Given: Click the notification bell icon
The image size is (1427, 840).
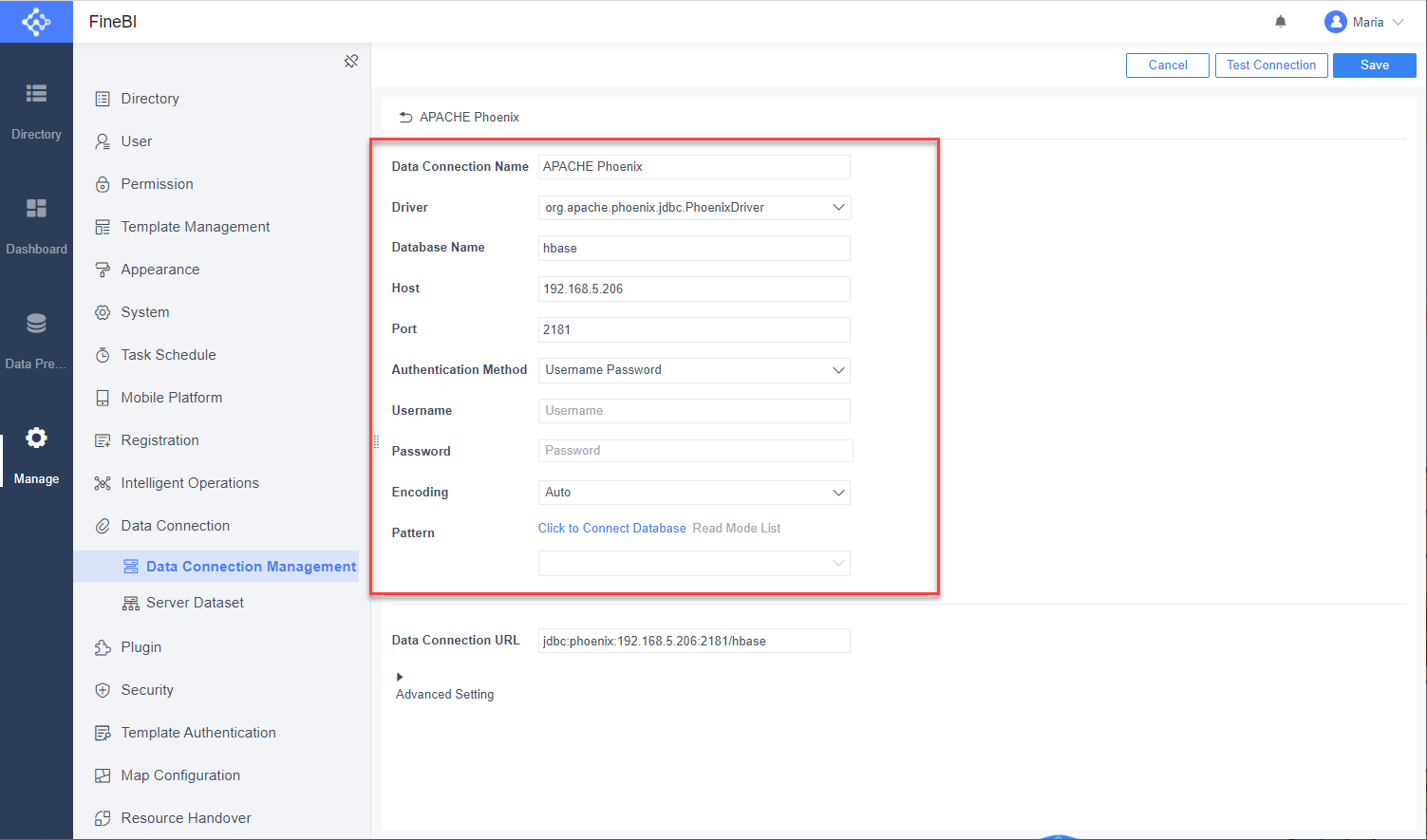Looking at the screenshot, I should coord(1280,20).
